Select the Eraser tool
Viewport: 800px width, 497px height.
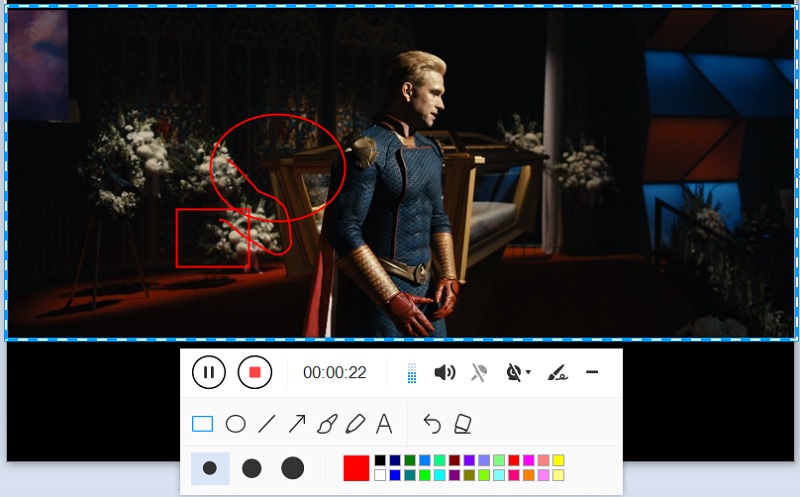point(463,424)
